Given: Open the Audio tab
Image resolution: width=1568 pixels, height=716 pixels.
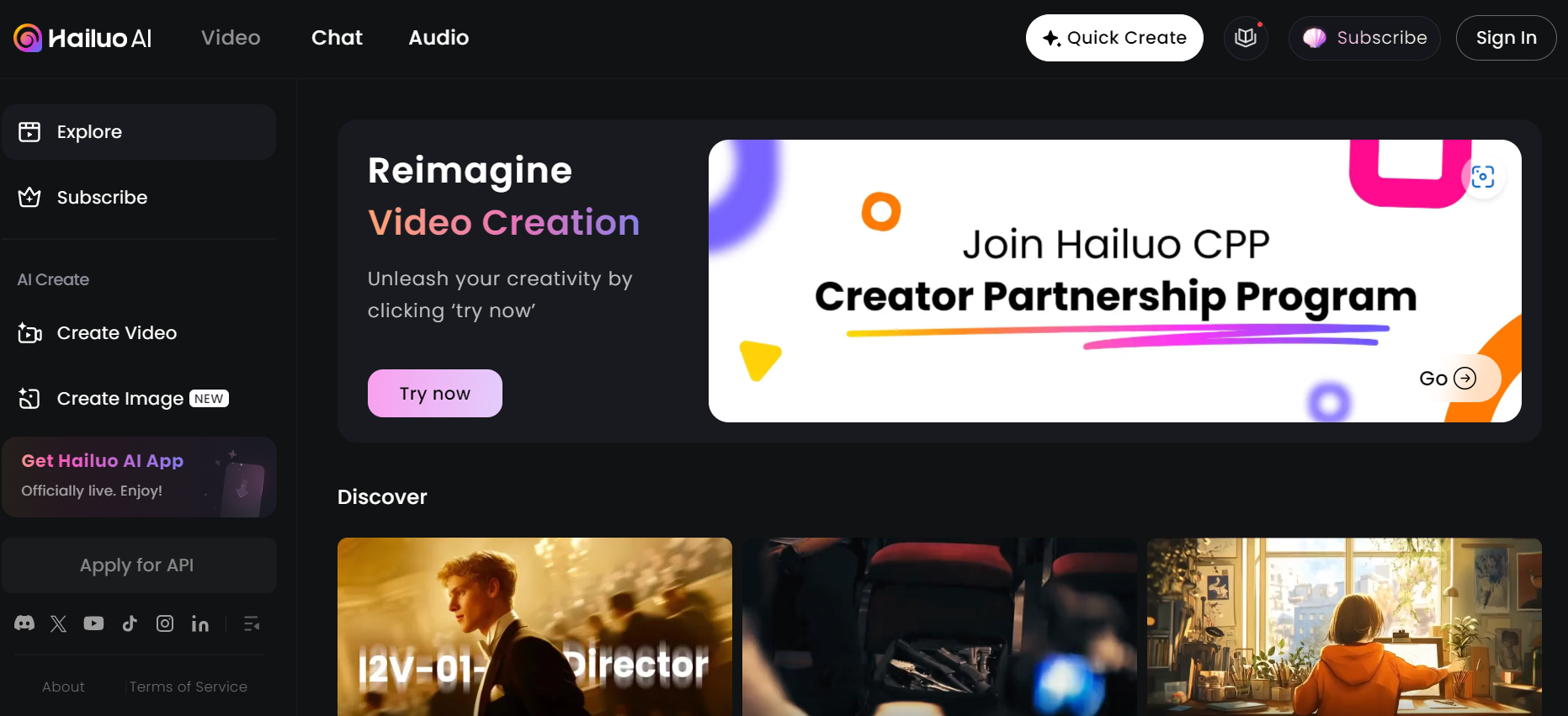Looking at the screenshot, I should click(x=439, y=38).
